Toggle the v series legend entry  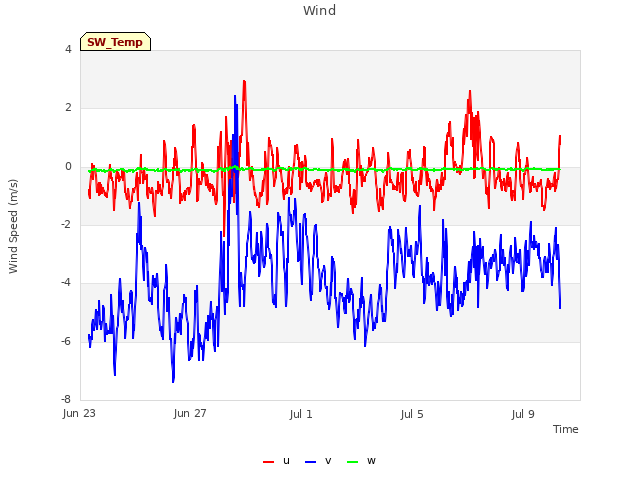[318, 461]
